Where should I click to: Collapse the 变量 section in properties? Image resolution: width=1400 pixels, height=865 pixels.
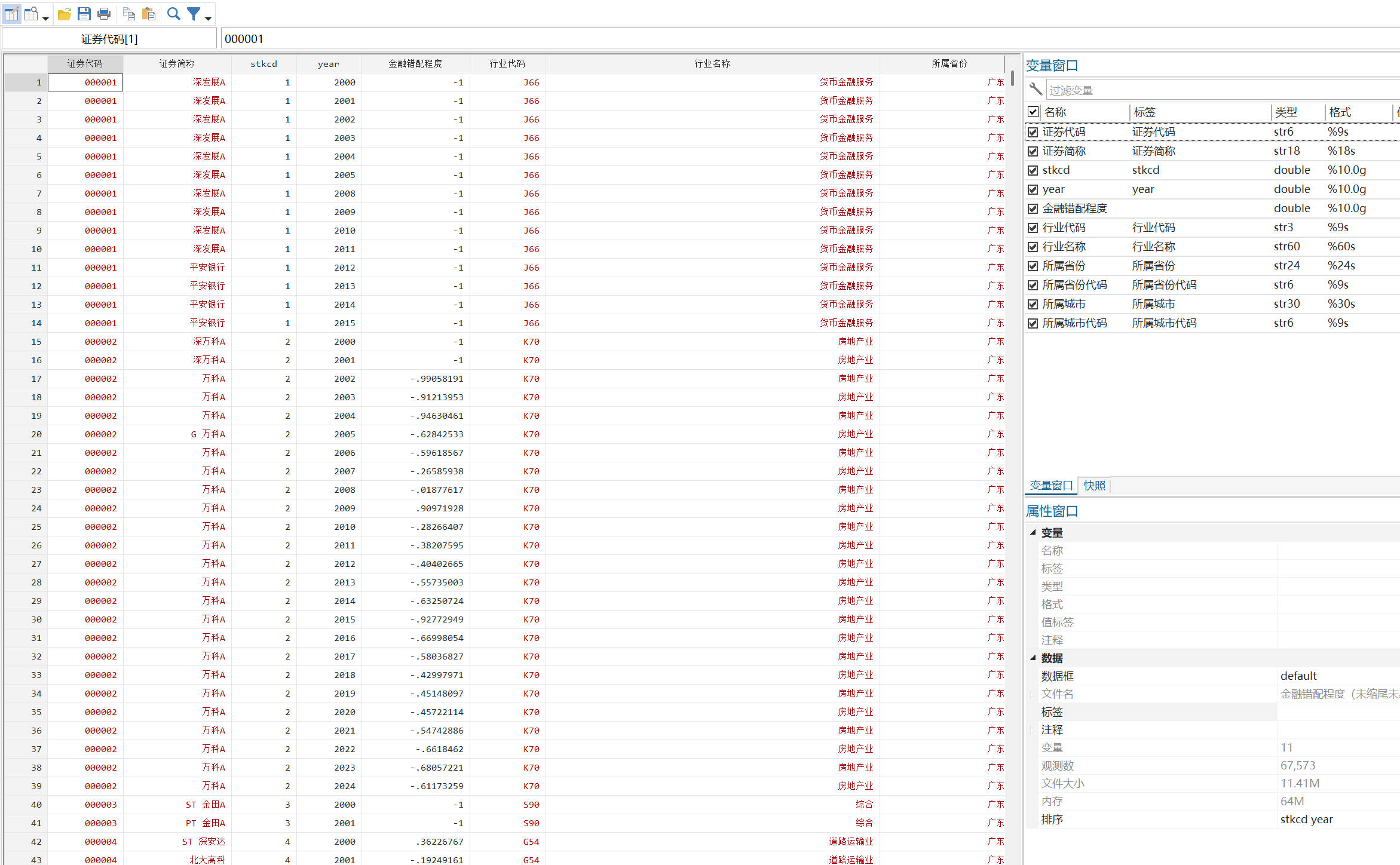pos(1033,532)
